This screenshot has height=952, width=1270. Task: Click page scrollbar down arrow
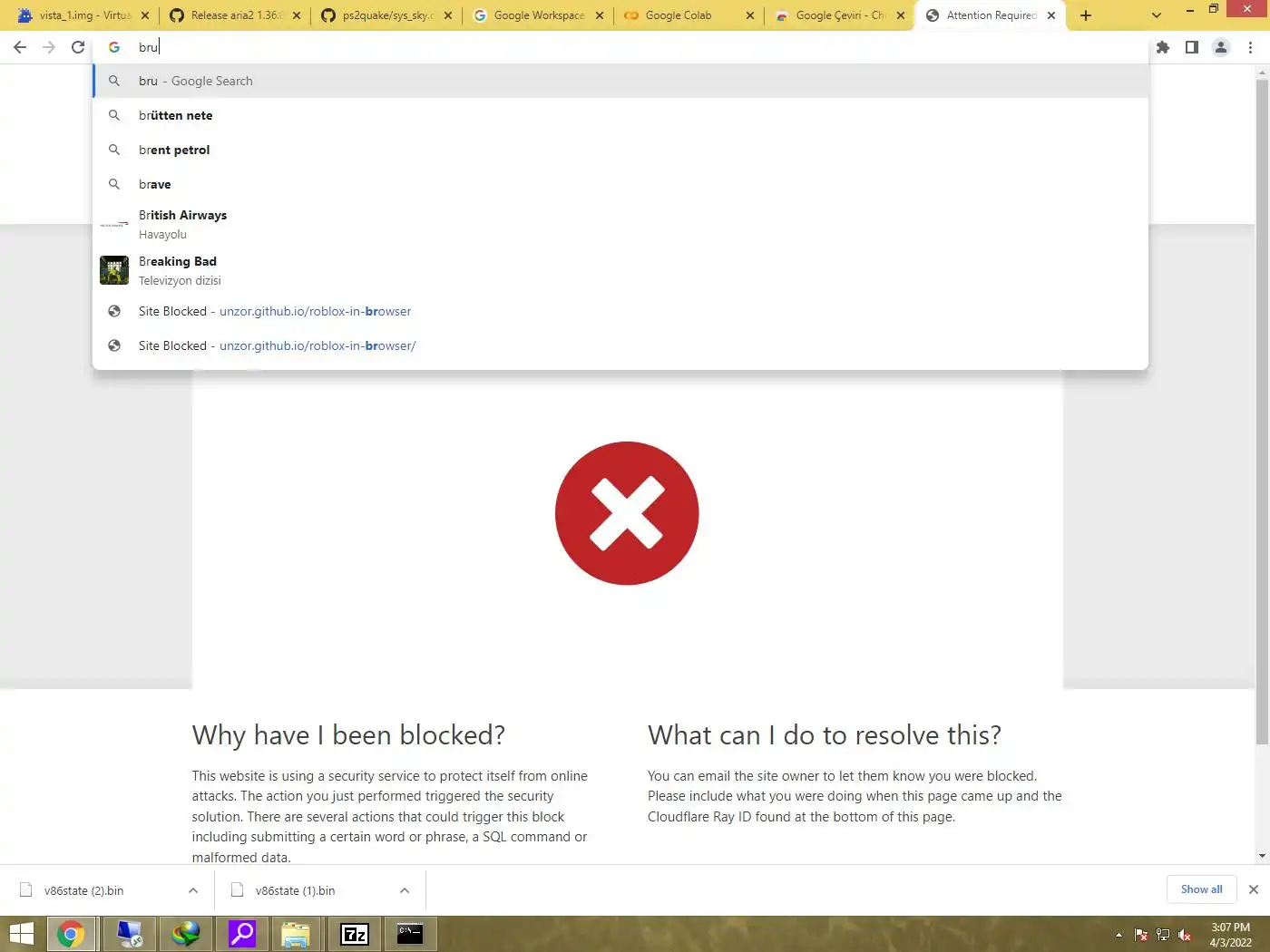click(x=1262, y=856)
